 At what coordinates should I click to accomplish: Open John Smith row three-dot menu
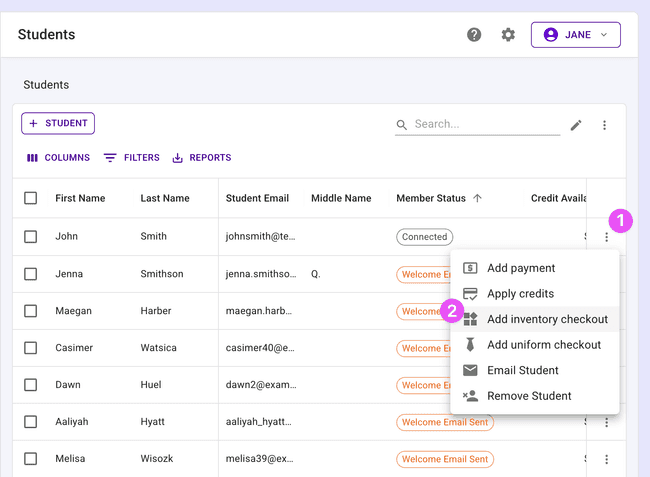click(x=606, y=237)
